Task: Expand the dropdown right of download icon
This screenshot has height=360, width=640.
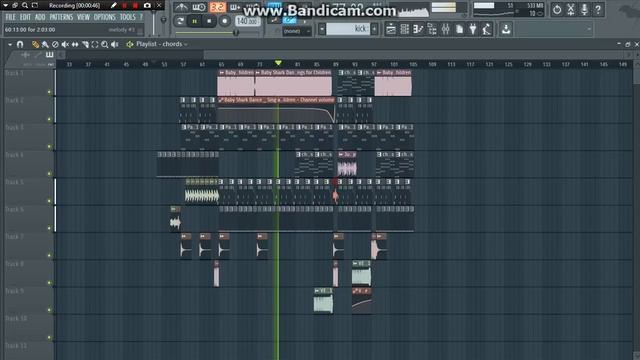Action: coord(589,29)
